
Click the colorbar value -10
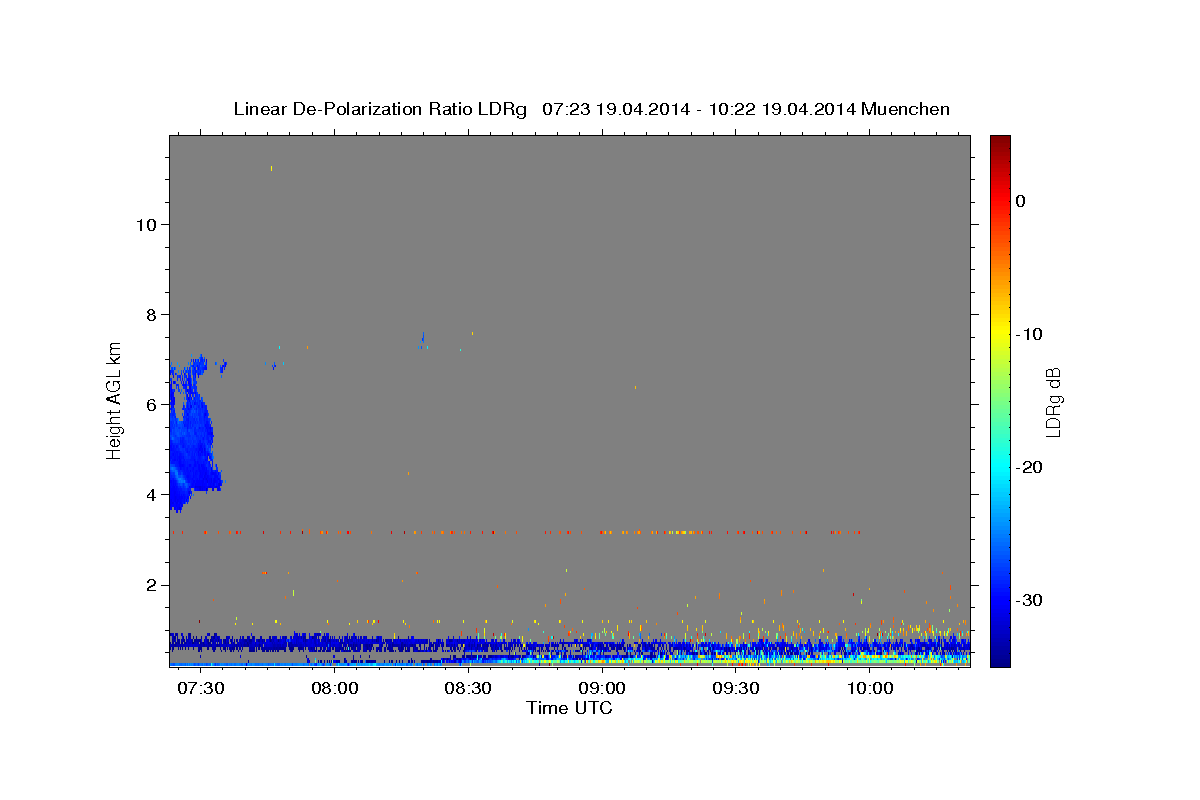1028,334
